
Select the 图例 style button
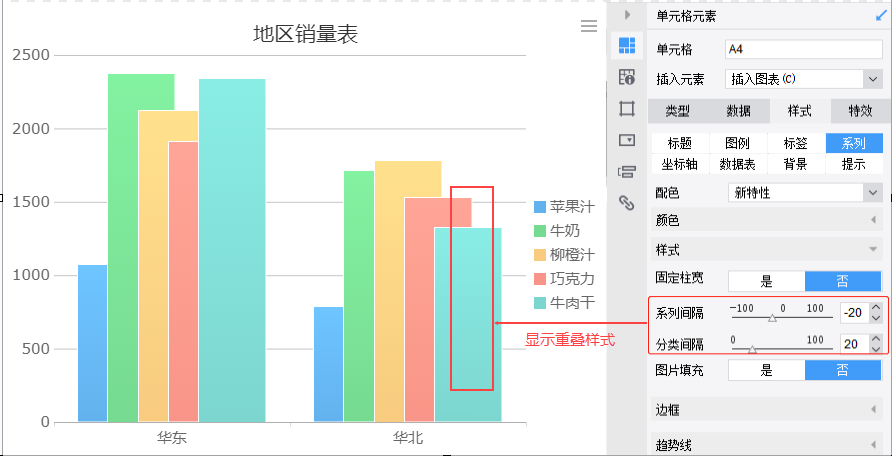(x=738, y=143)
